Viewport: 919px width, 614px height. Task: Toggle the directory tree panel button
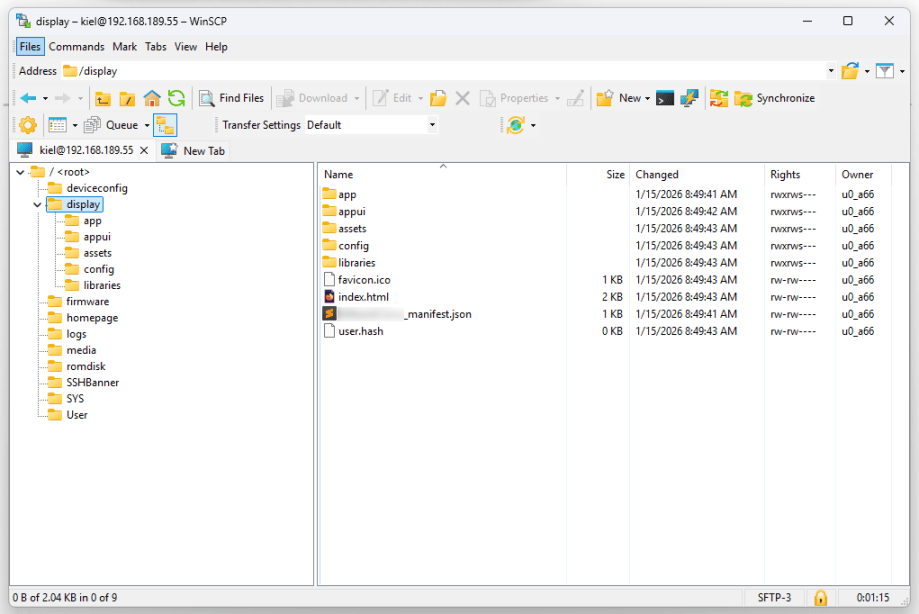pos(166,125)
